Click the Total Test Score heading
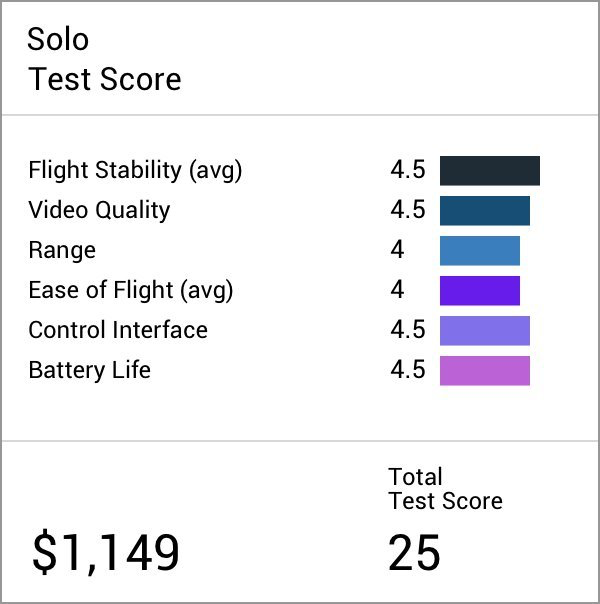Image resolution: width=600 pixels, height=604 pixels. click(x=445, y=489)
